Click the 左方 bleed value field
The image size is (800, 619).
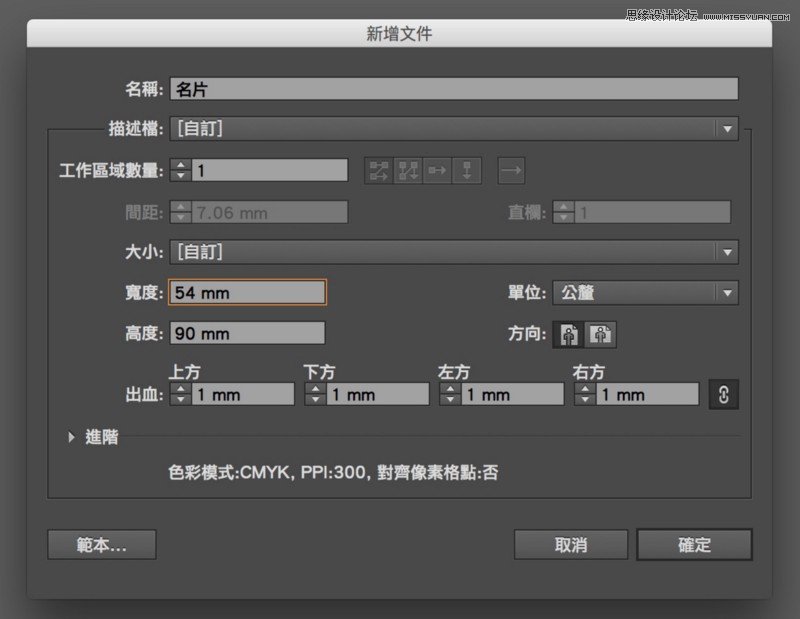513,394
